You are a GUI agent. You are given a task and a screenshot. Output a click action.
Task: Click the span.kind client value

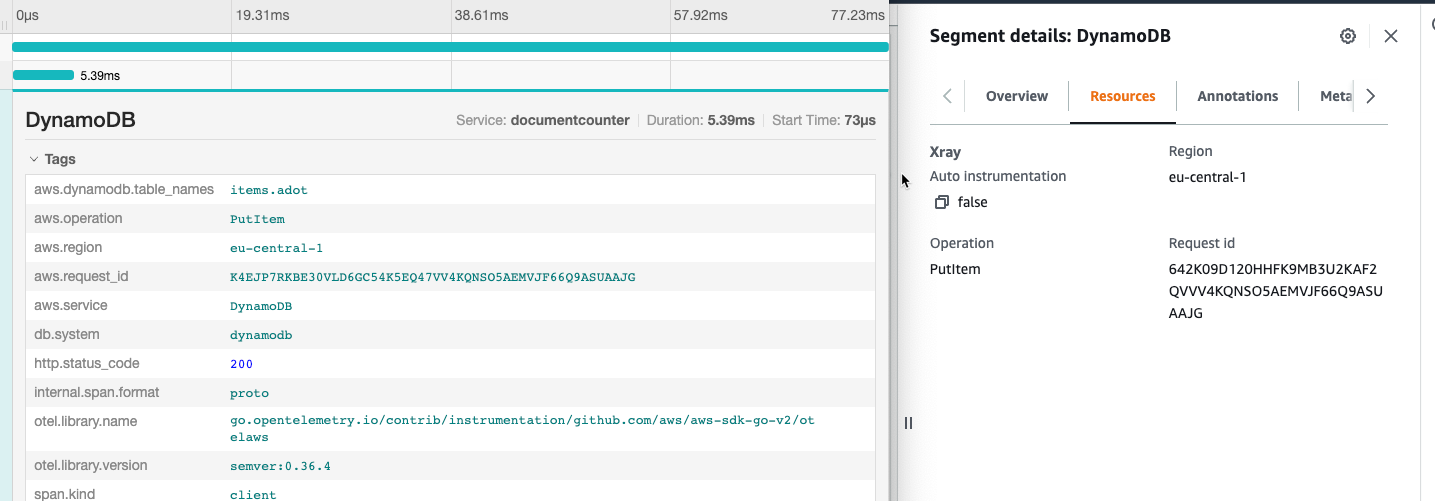[253, 494]
